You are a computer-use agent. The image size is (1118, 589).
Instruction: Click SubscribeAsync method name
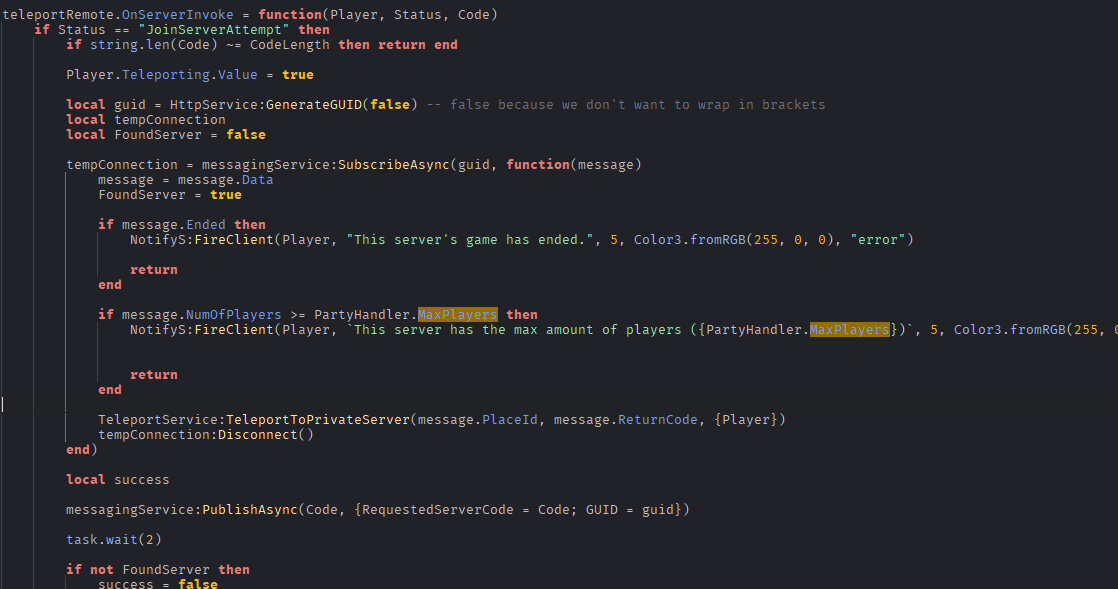394,164
